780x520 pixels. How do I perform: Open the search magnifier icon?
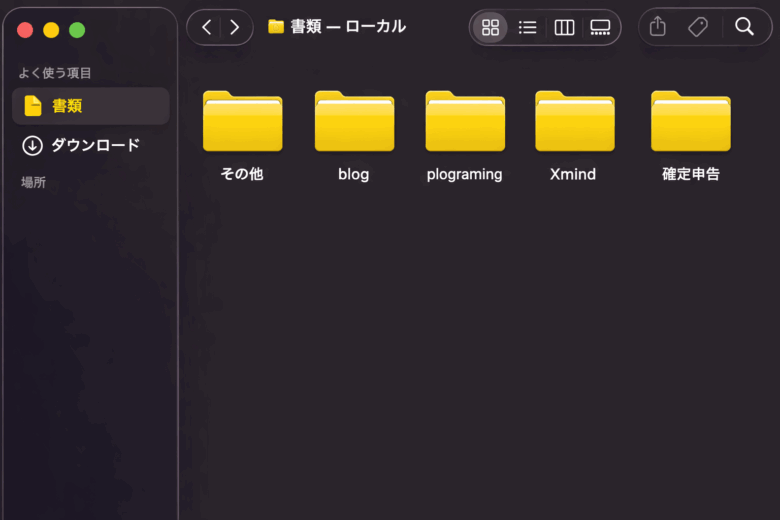[x=744, y=27]
